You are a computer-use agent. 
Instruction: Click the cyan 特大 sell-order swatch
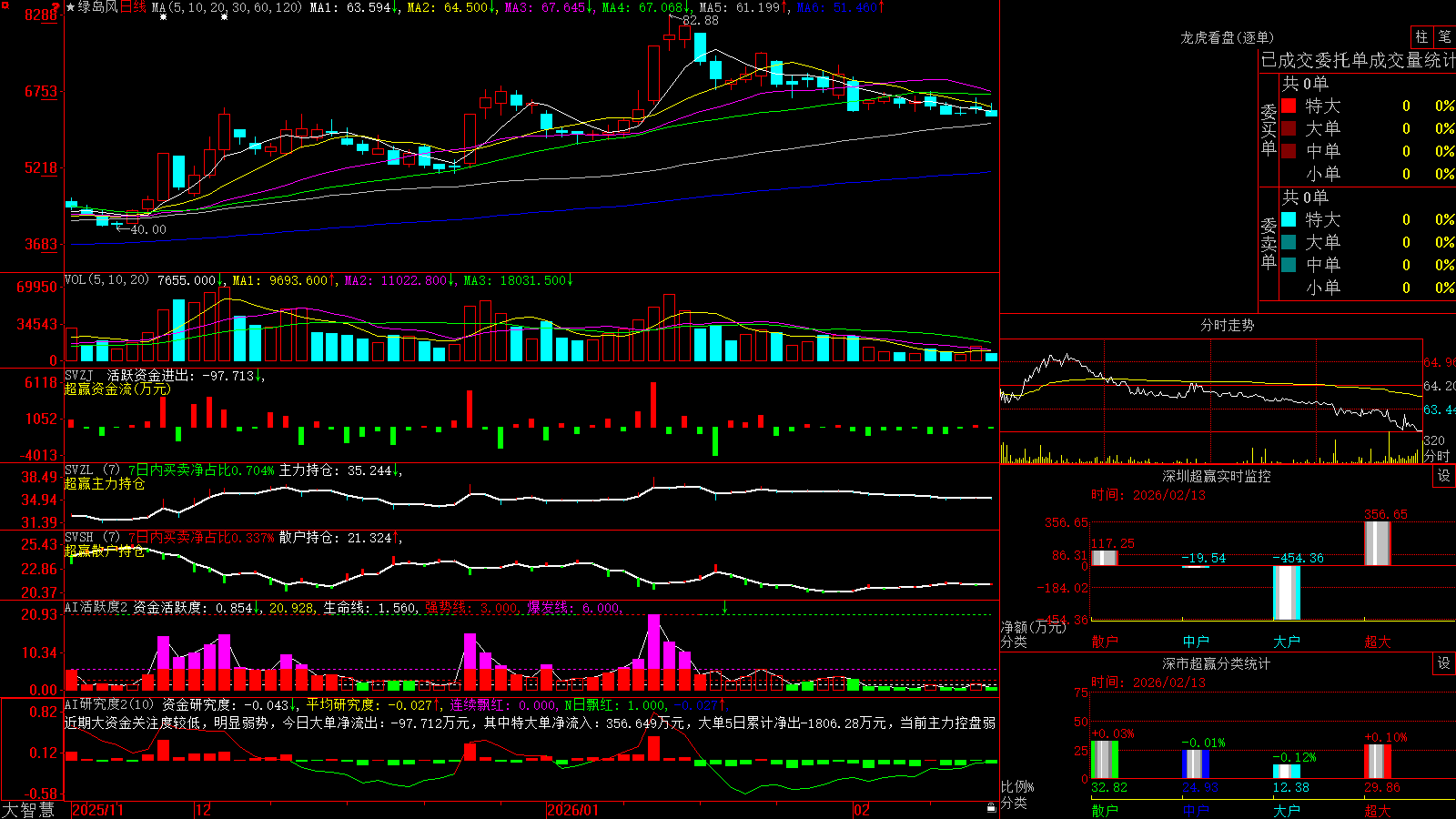1289,219
